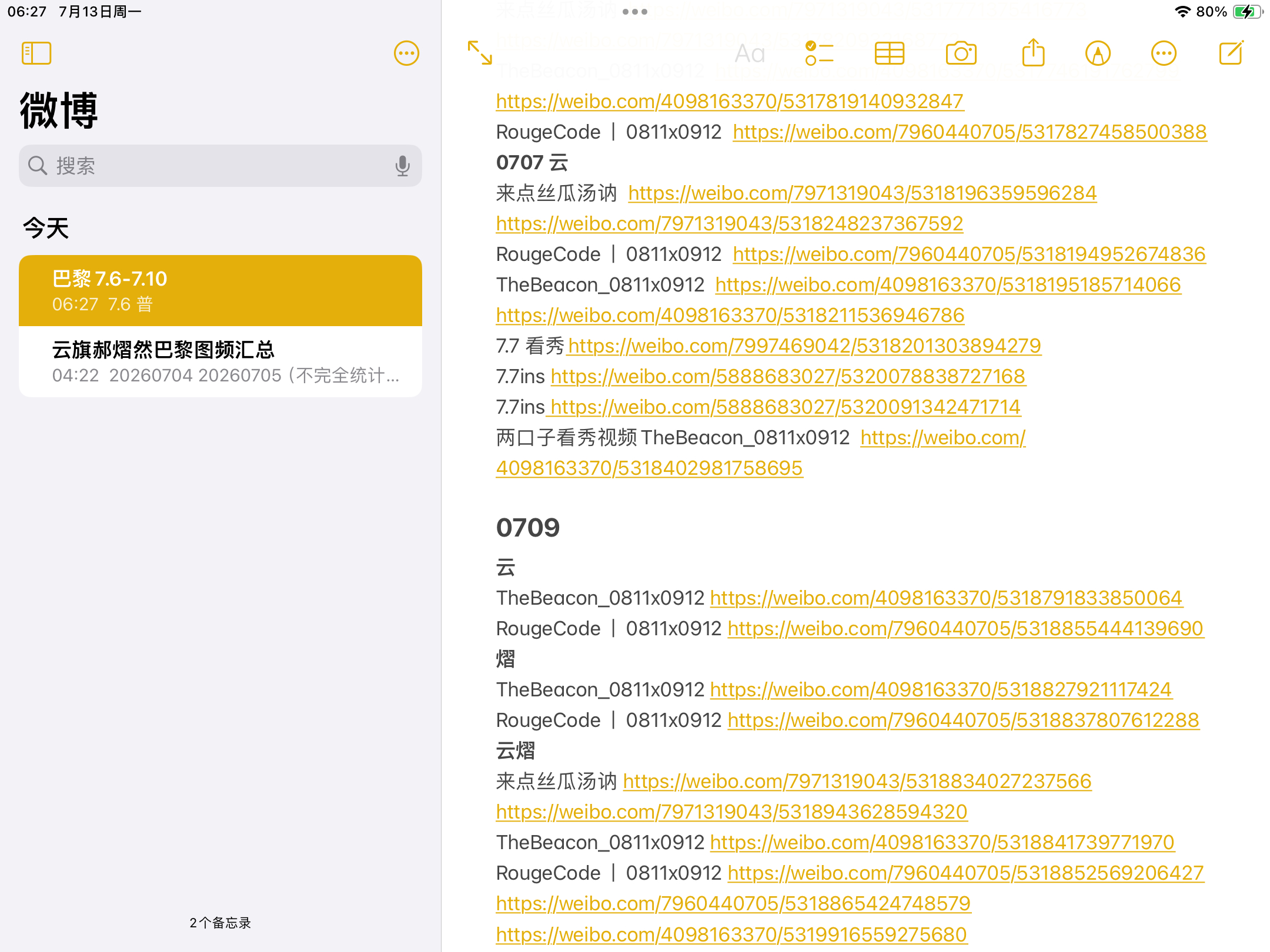Open TheBeacon link ending 5318791833850064
The width and height of the screenshot is (1270, 952).
click(946, 598)
